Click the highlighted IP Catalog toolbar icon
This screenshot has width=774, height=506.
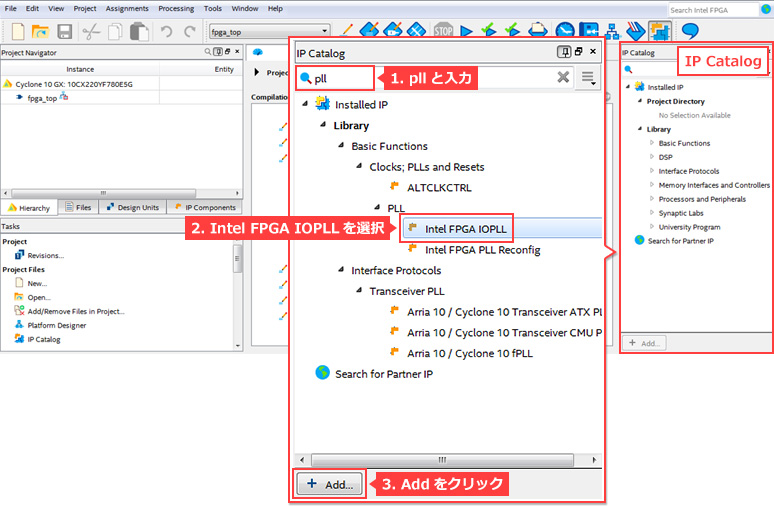[x=659, y=31]
